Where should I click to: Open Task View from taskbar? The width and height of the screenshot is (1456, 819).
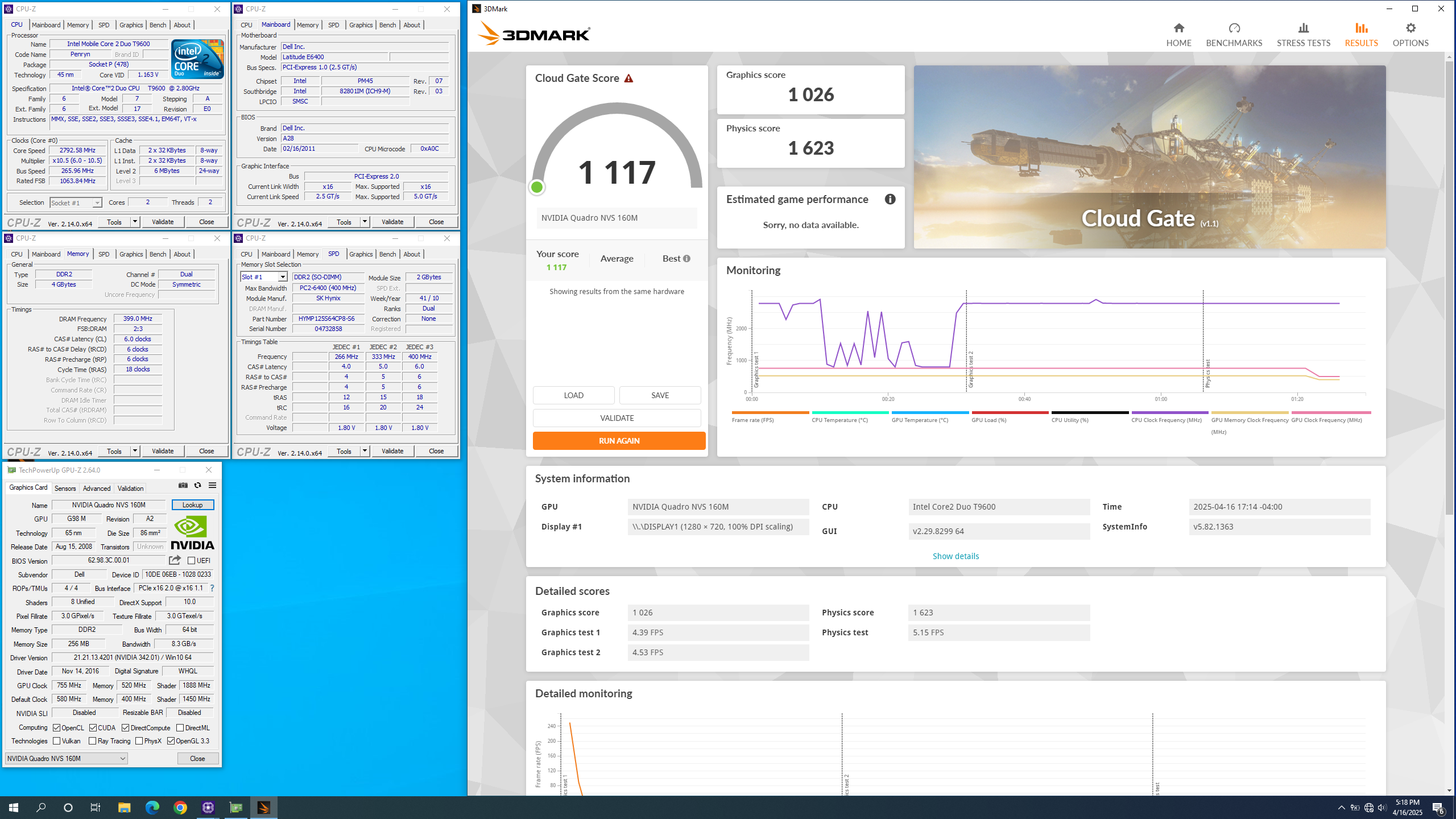click(96, 808)
